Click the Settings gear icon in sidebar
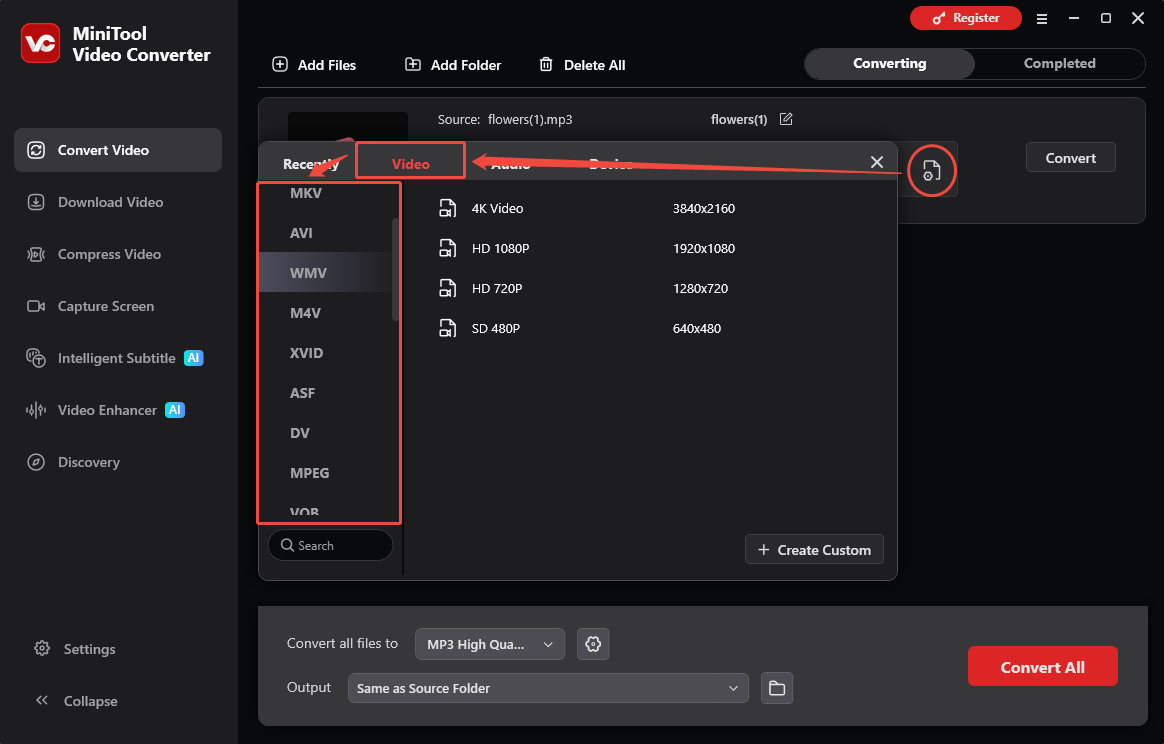1164x744 pixels. (x=42, y=648)
